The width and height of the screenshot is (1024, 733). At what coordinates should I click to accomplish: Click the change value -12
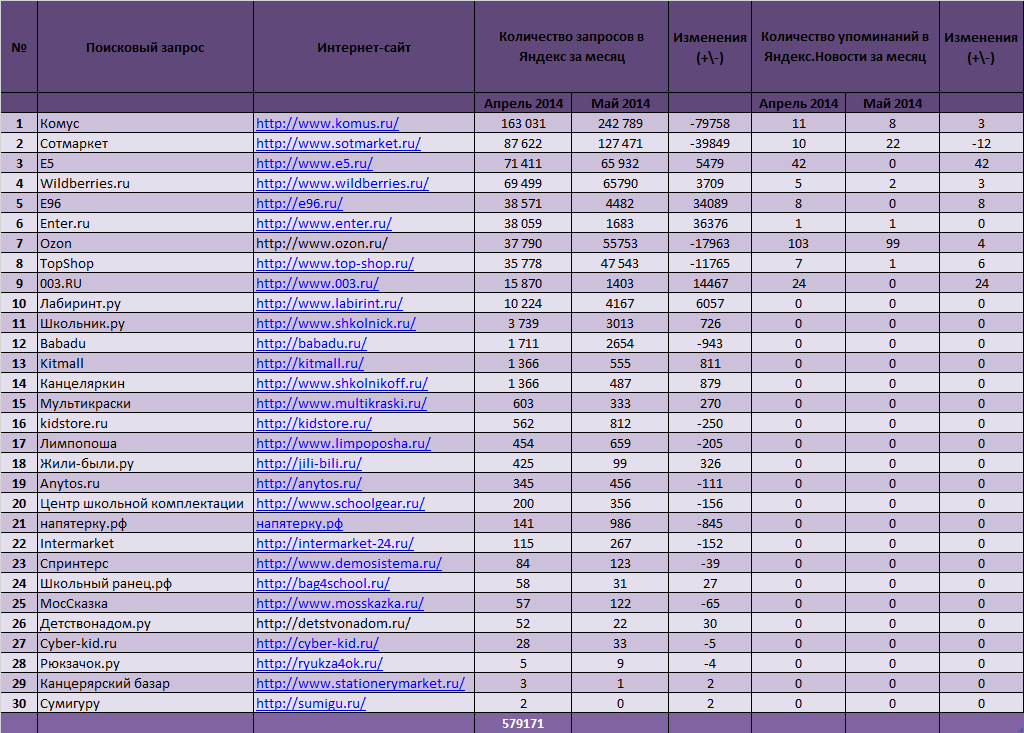981,144
